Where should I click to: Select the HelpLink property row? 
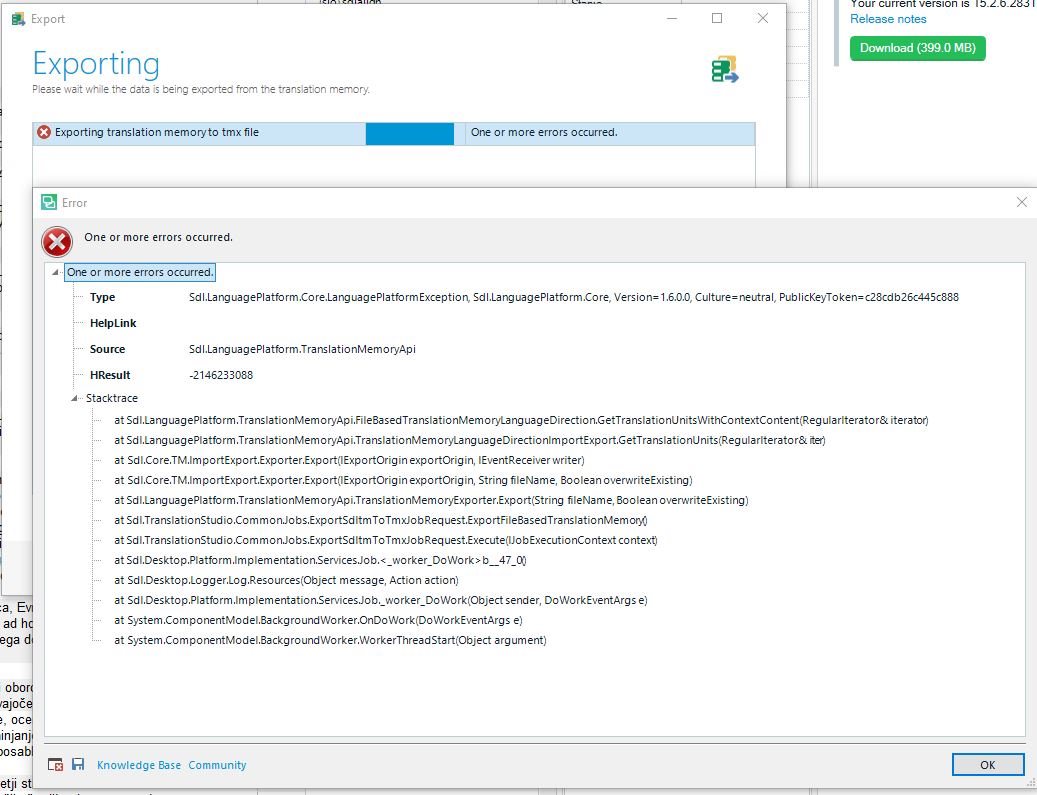point(113,323)
